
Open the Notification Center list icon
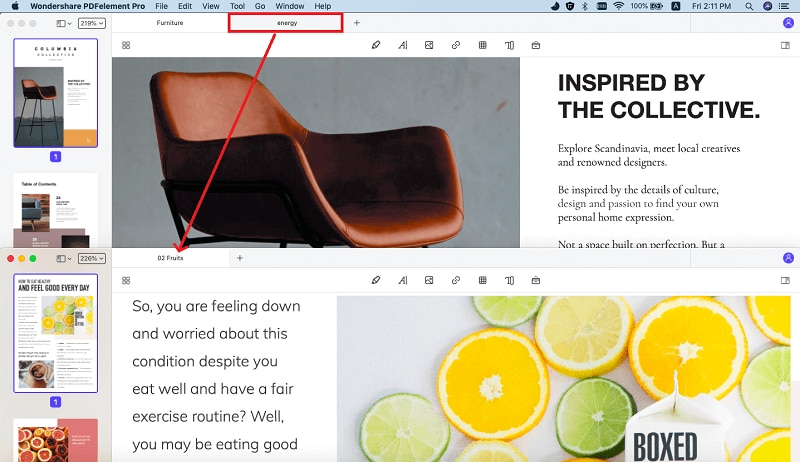[784, 6]
